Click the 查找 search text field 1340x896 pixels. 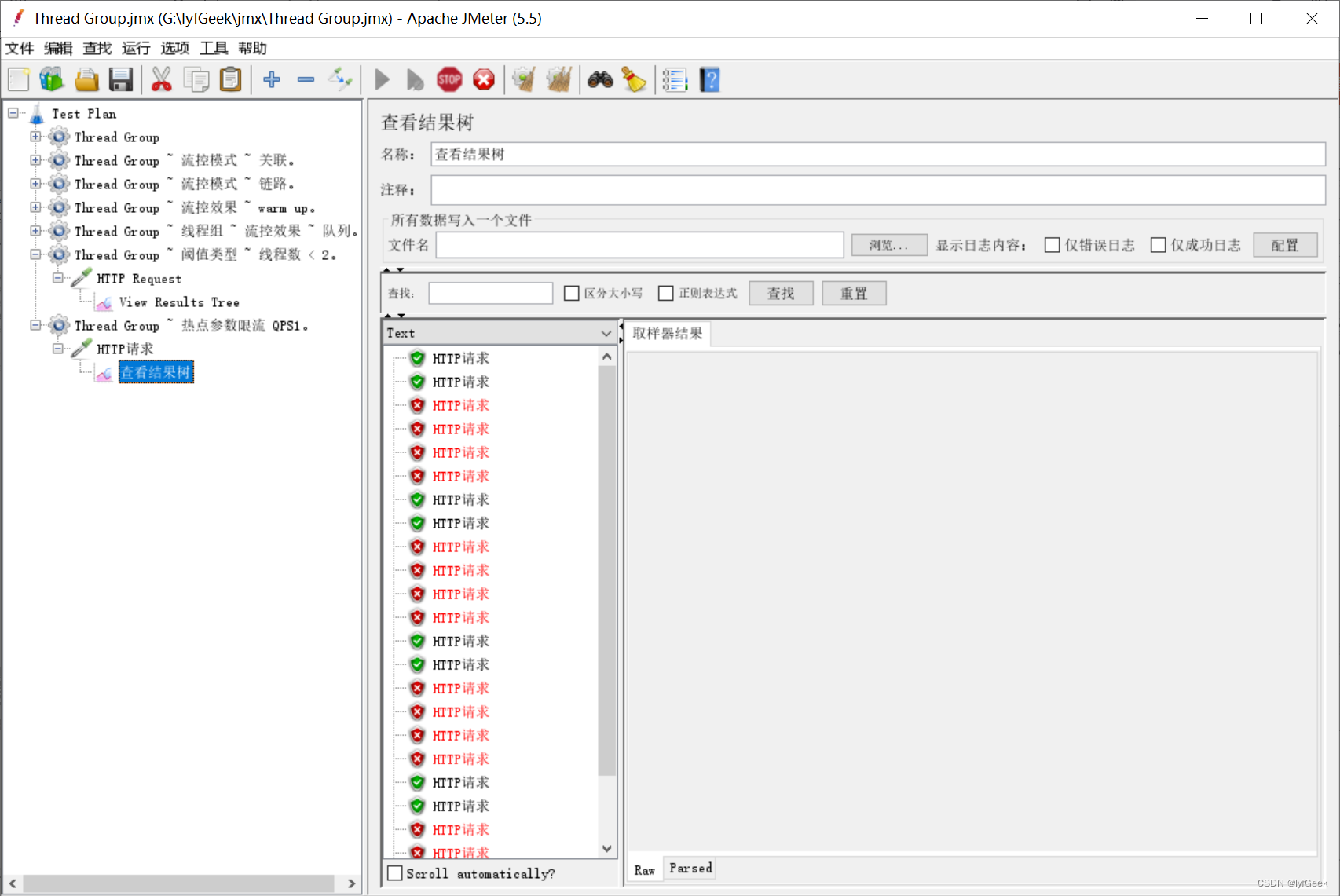491,293
